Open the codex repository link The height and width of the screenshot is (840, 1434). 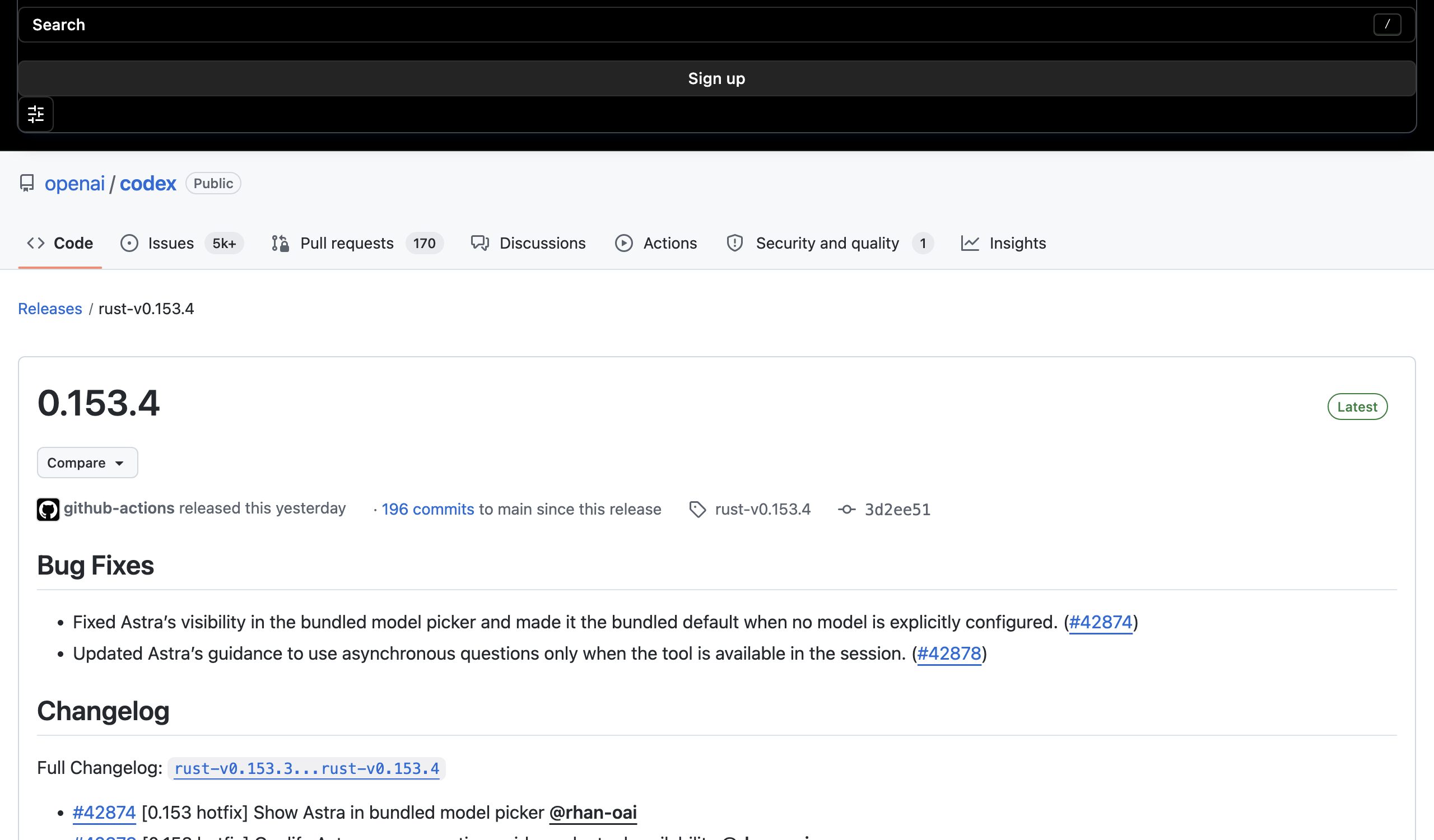click(148, 183)
